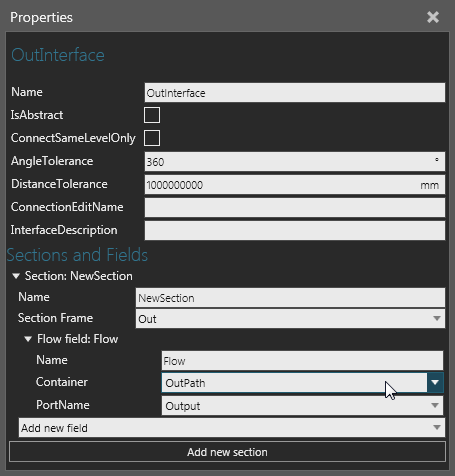
Task: Open the Add new field dropdown
Action: (x=232, y=428)
